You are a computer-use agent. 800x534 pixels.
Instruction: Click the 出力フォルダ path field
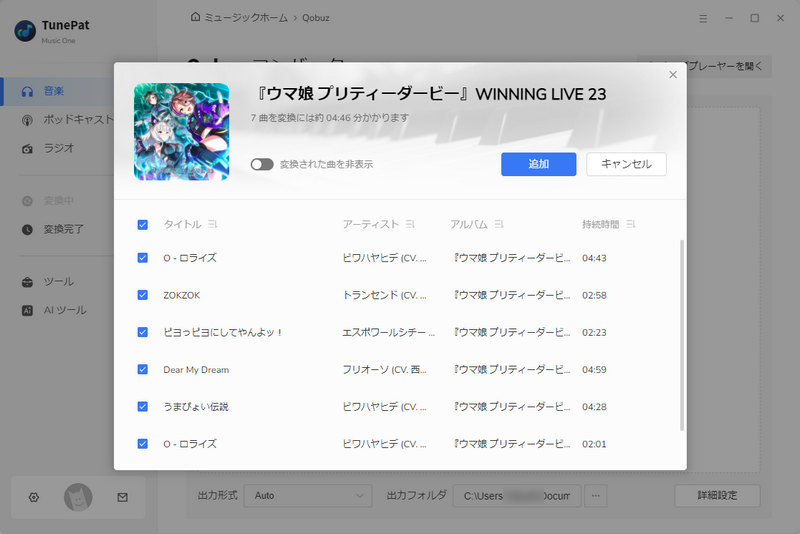(517, 496)
